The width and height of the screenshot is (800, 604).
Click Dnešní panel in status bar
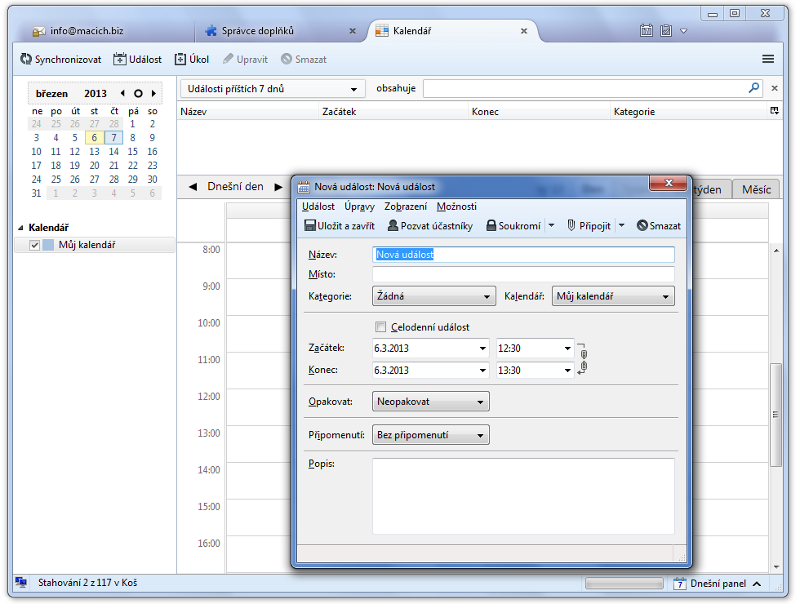coord(718,584)
